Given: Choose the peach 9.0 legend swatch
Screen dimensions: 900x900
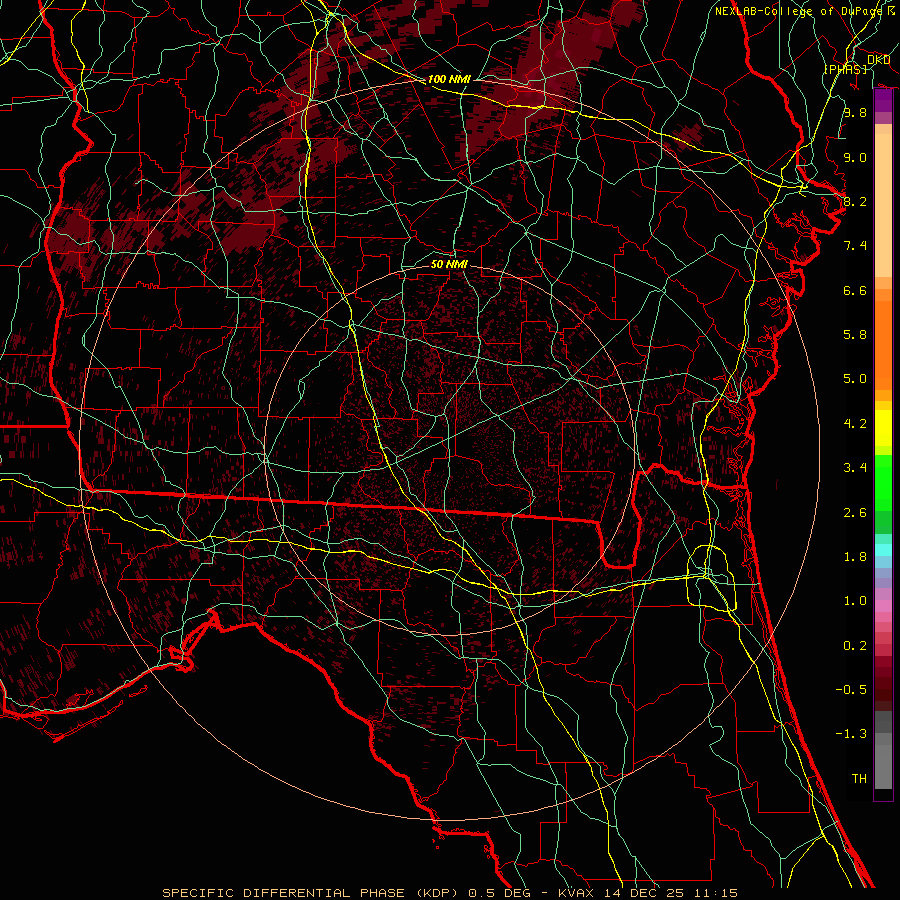Looking at the screenshot, I should pyautogui.click(x=883, y=157).
